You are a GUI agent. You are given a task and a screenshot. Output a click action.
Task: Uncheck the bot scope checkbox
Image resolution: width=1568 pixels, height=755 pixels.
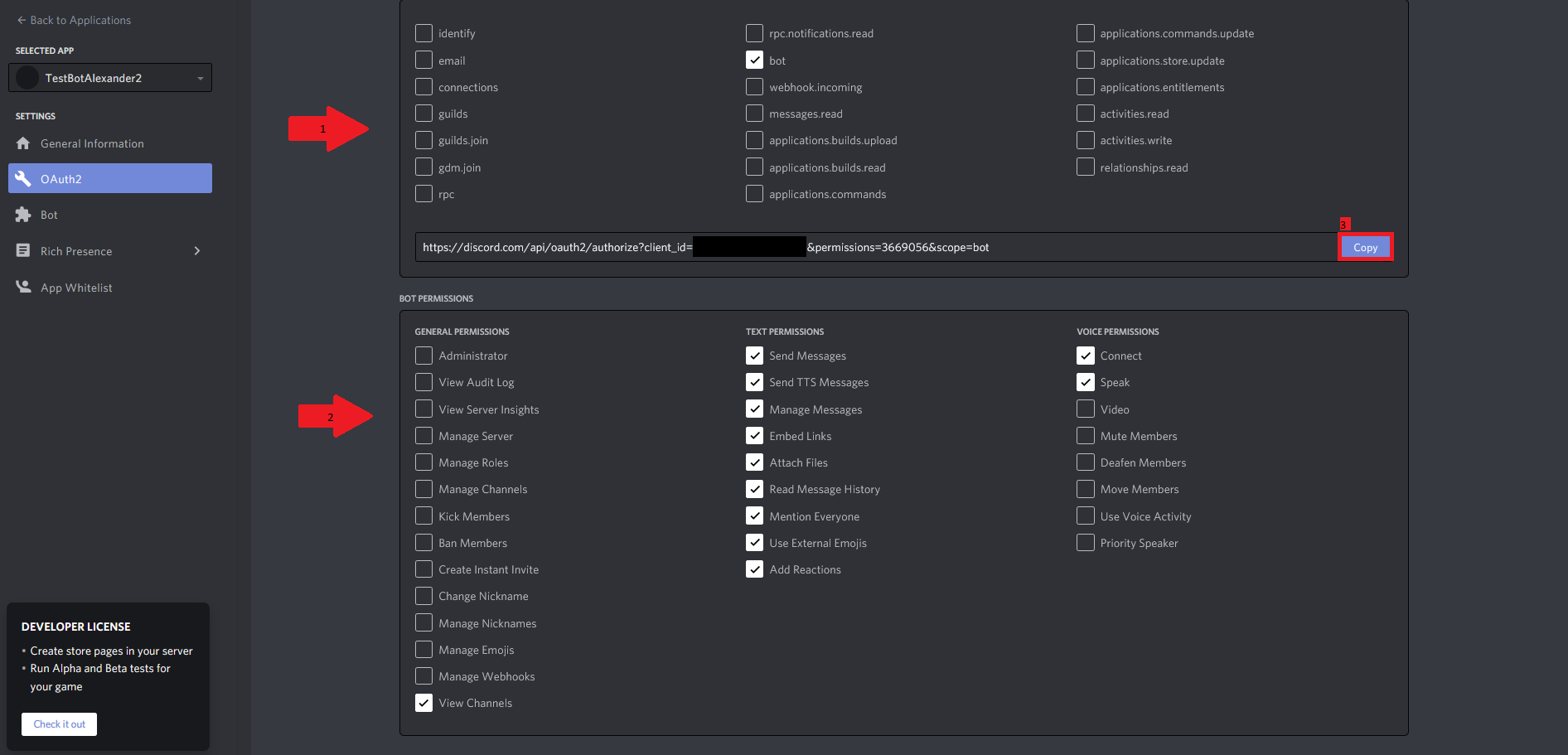[754, 60]
